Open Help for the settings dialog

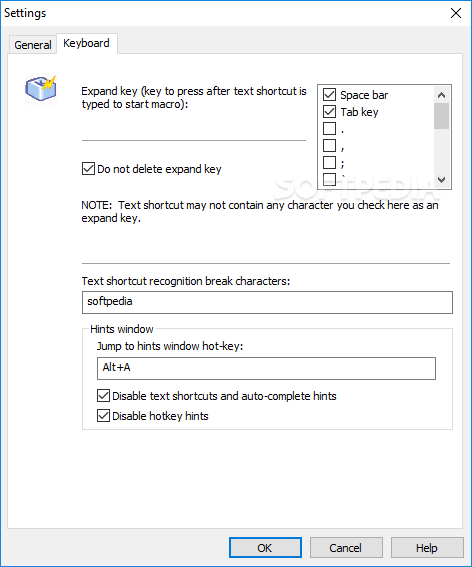point(427,548)
